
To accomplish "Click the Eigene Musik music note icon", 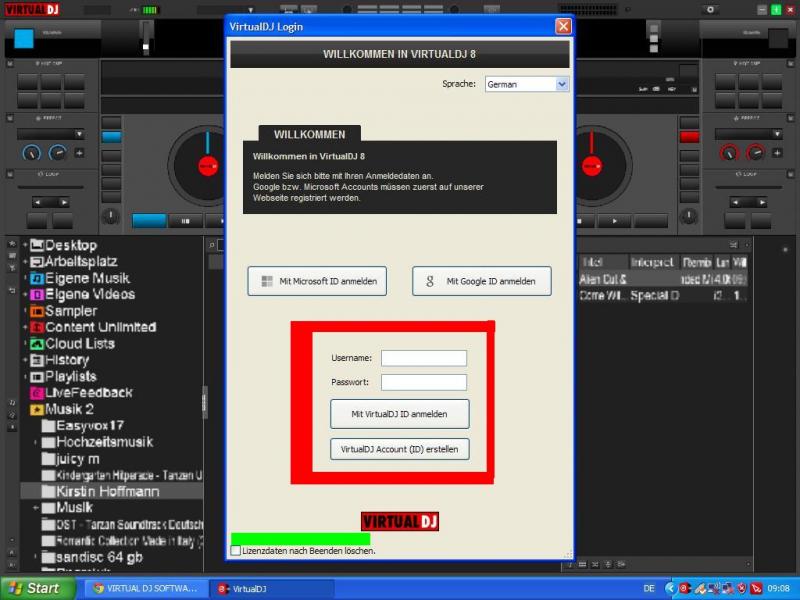I will pos(37,278).
